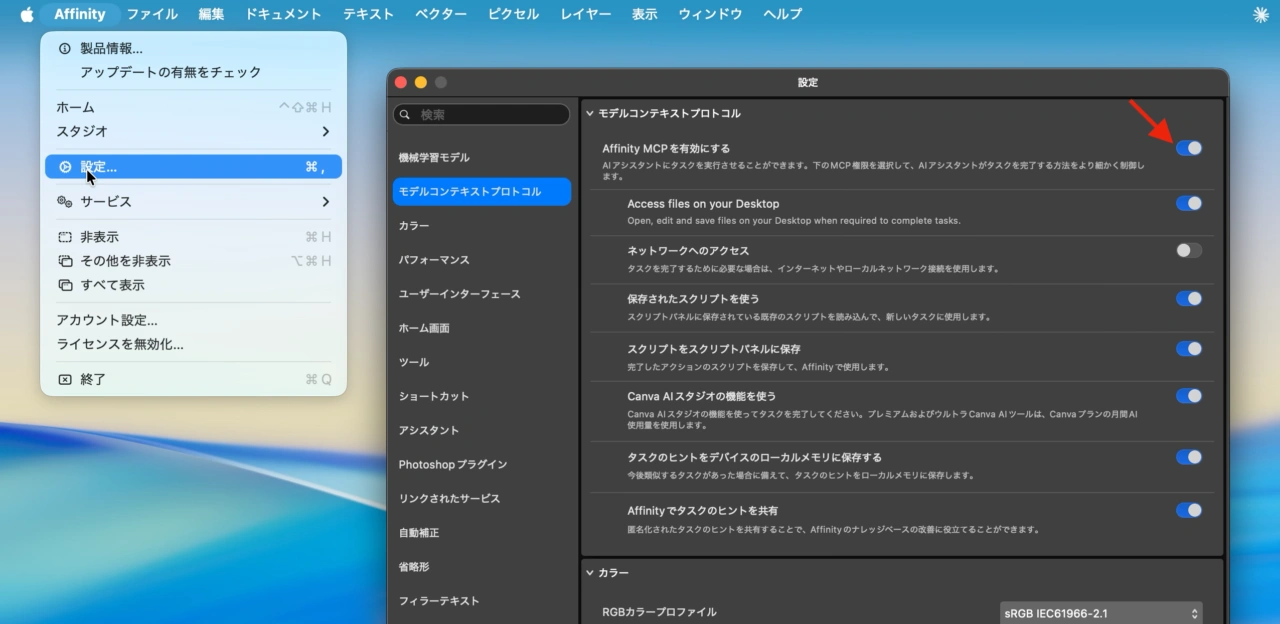Enable ネットワークへのアクセス

tap(1189, 250)
